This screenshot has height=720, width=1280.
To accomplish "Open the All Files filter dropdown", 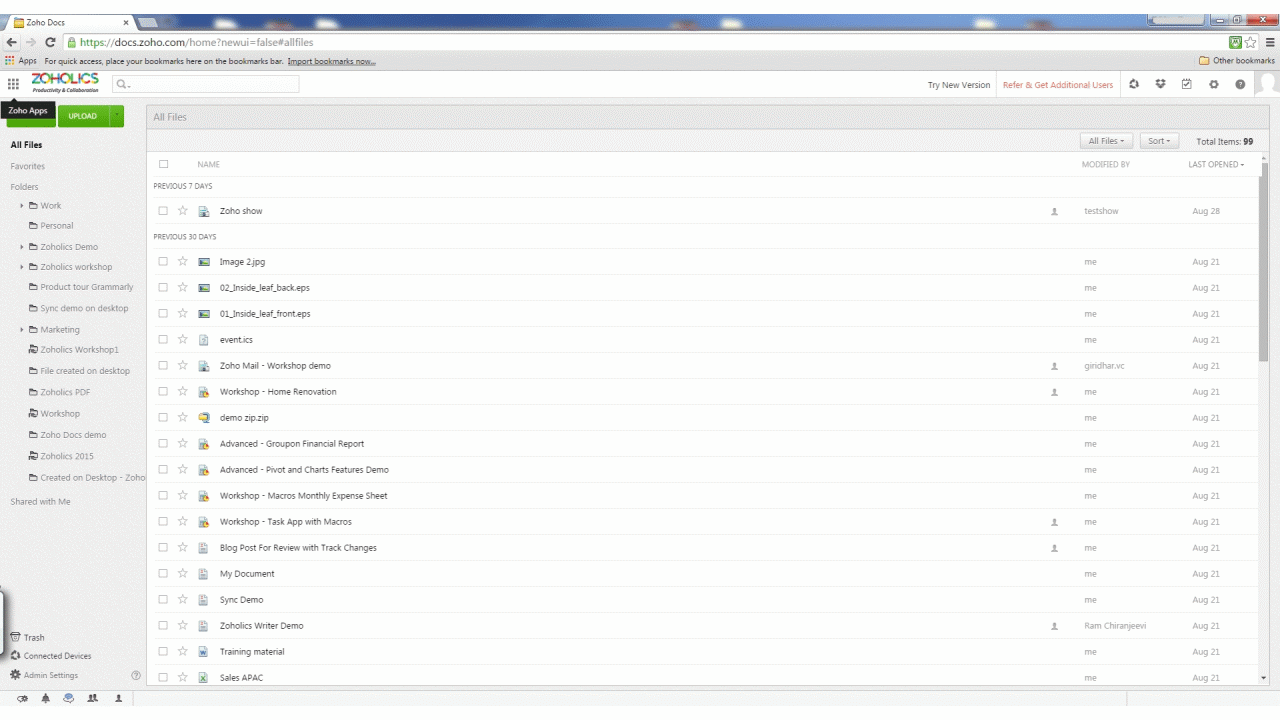I will pos(1106,141).
